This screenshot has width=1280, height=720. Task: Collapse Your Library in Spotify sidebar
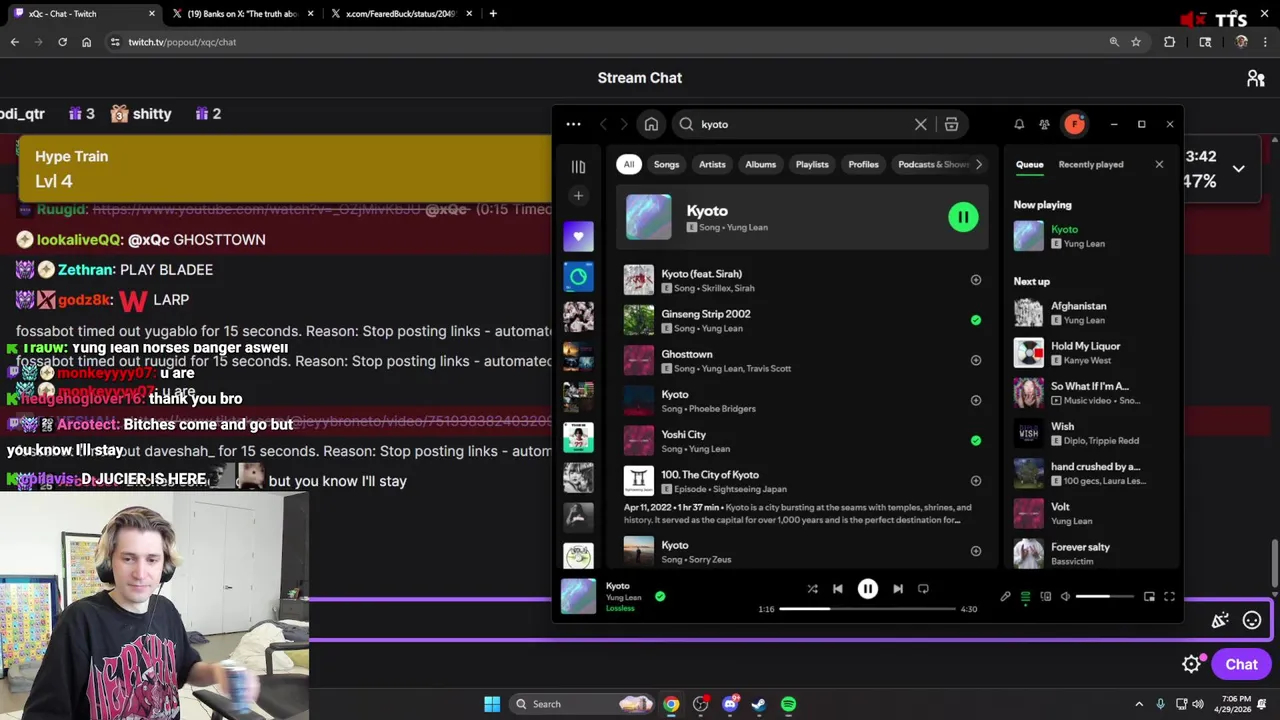pos(578,167)
